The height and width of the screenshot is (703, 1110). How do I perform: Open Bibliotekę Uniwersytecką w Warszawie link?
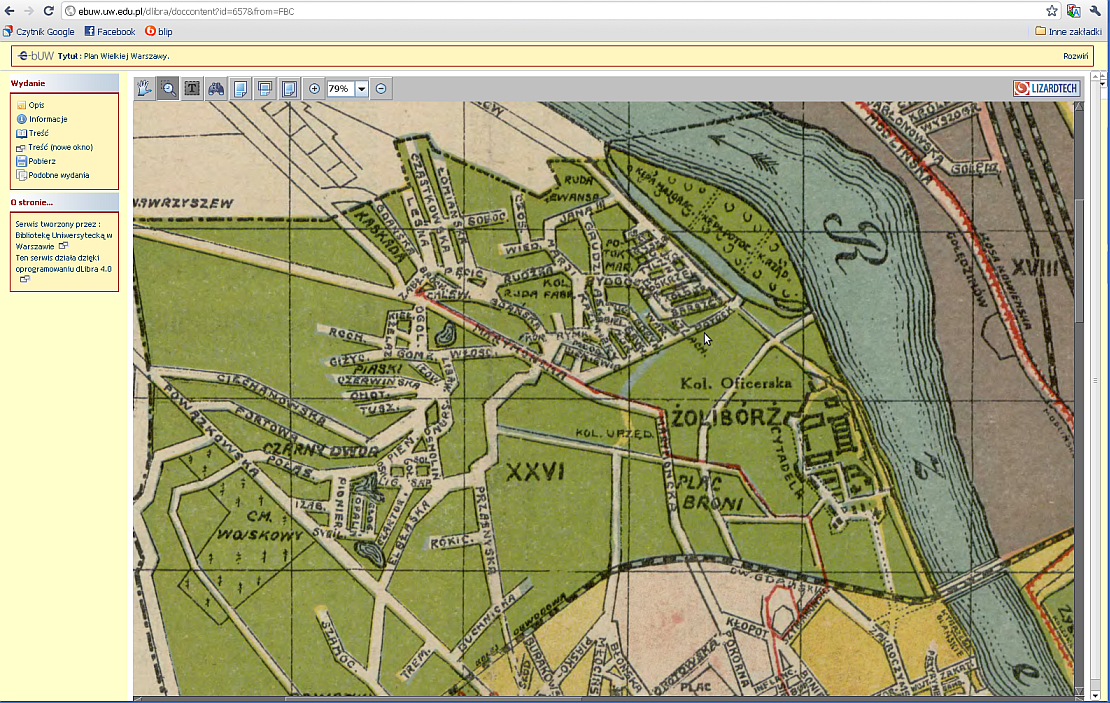[64, 235]
